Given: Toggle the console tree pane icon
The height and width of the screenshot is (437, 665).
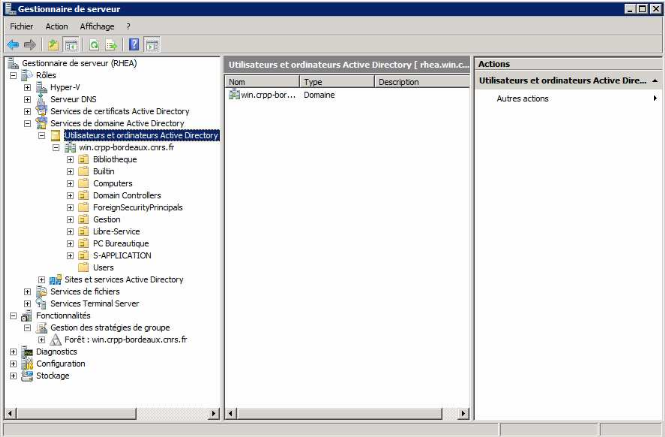Looking at the screenshot, I should [x=70, y=45].
